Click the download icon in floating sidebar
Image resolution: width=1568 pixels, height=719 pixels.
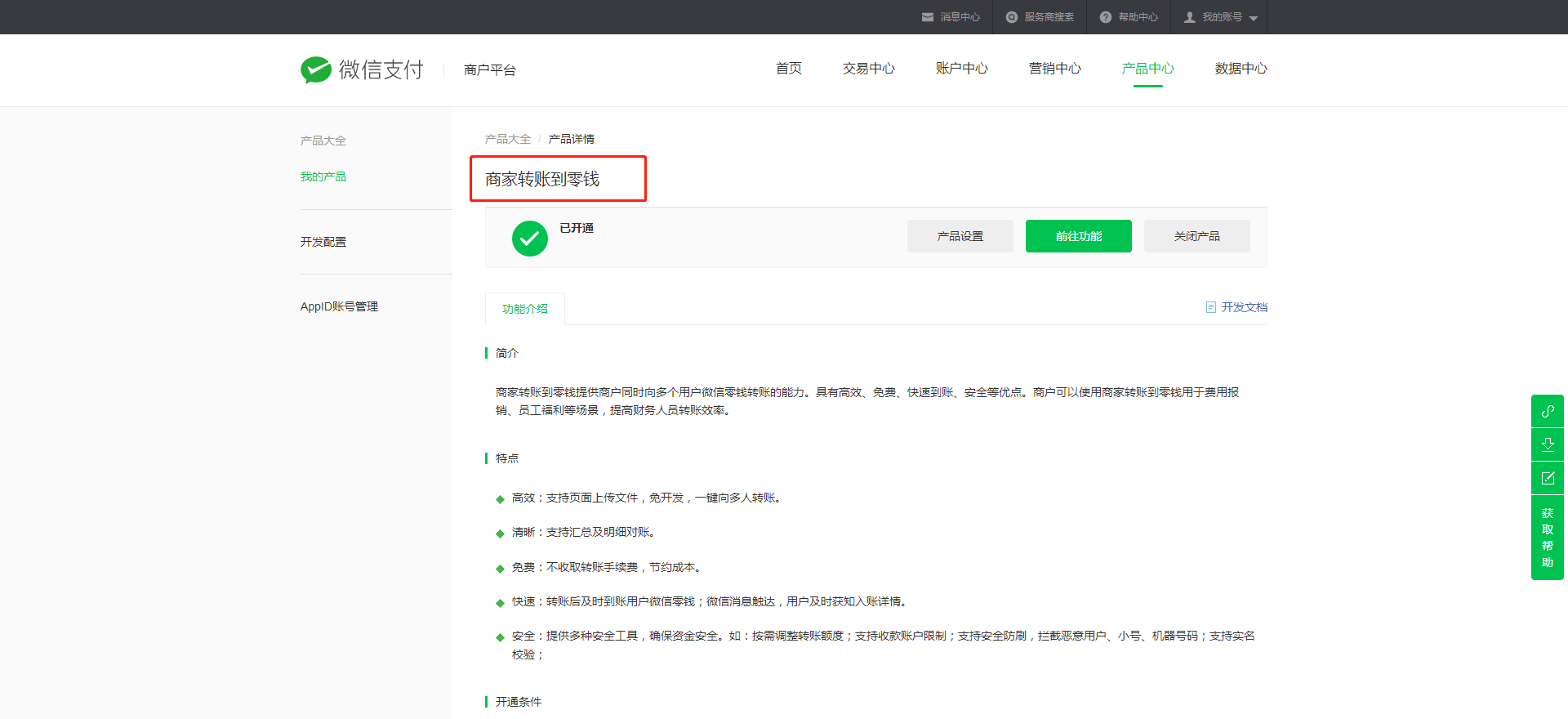[x=1548, y=444]
